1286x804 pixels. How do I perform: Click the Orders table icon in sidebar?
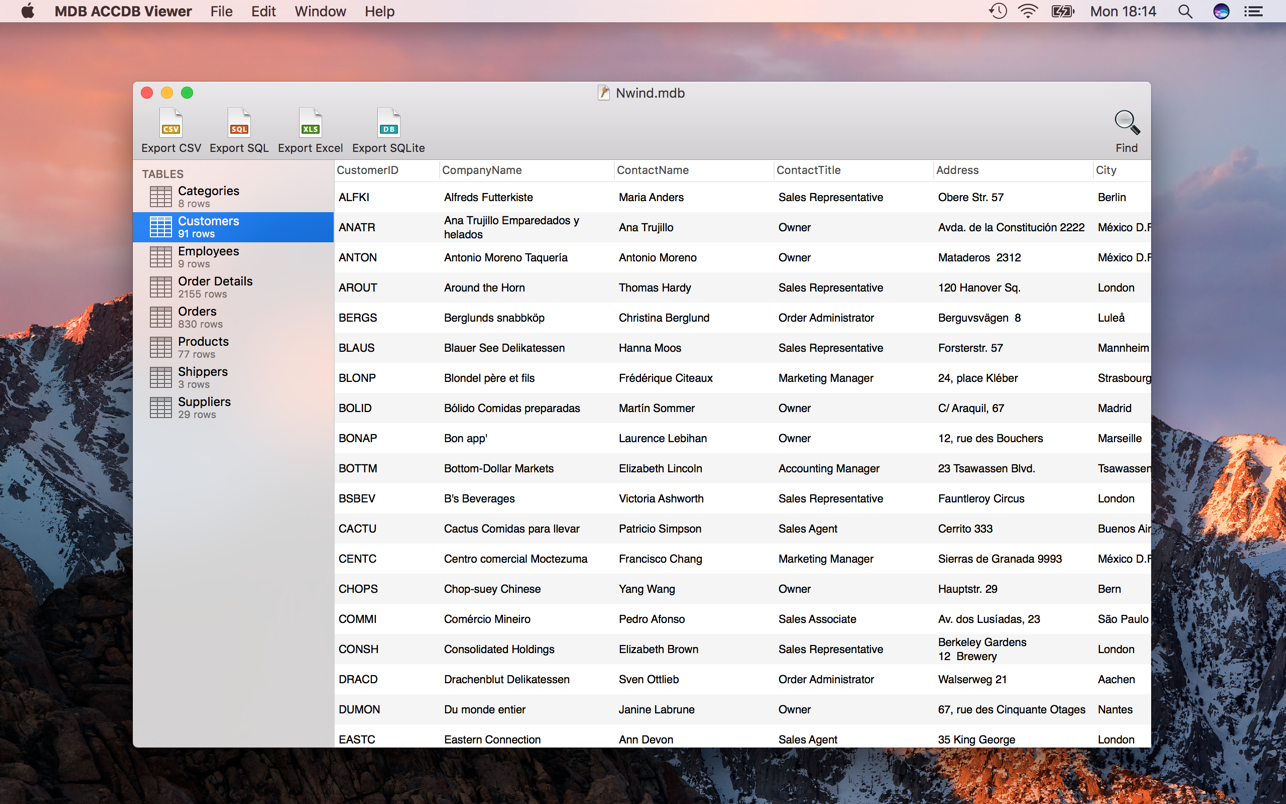161,316
